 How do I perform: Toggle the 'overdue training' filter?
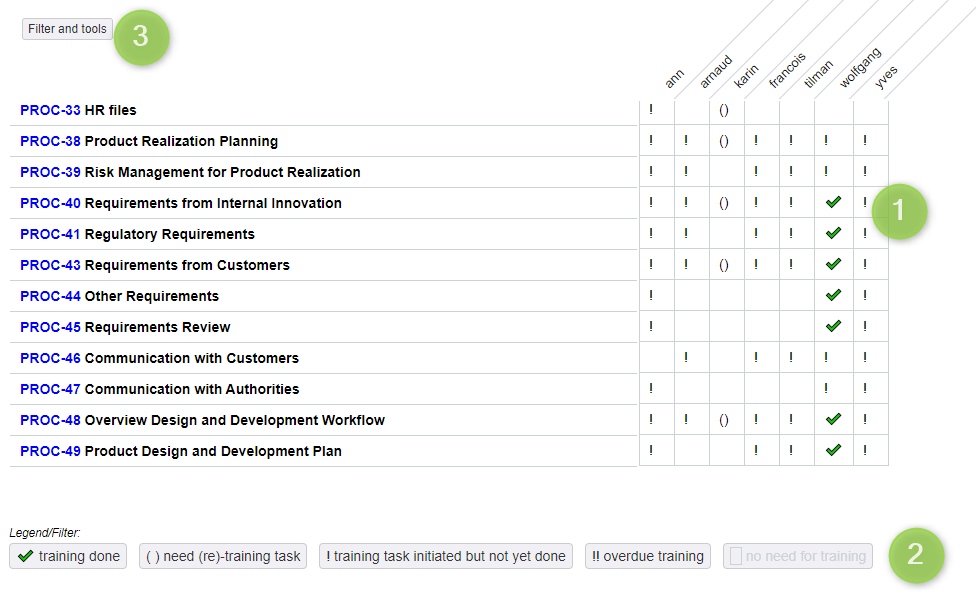[647, 556]
